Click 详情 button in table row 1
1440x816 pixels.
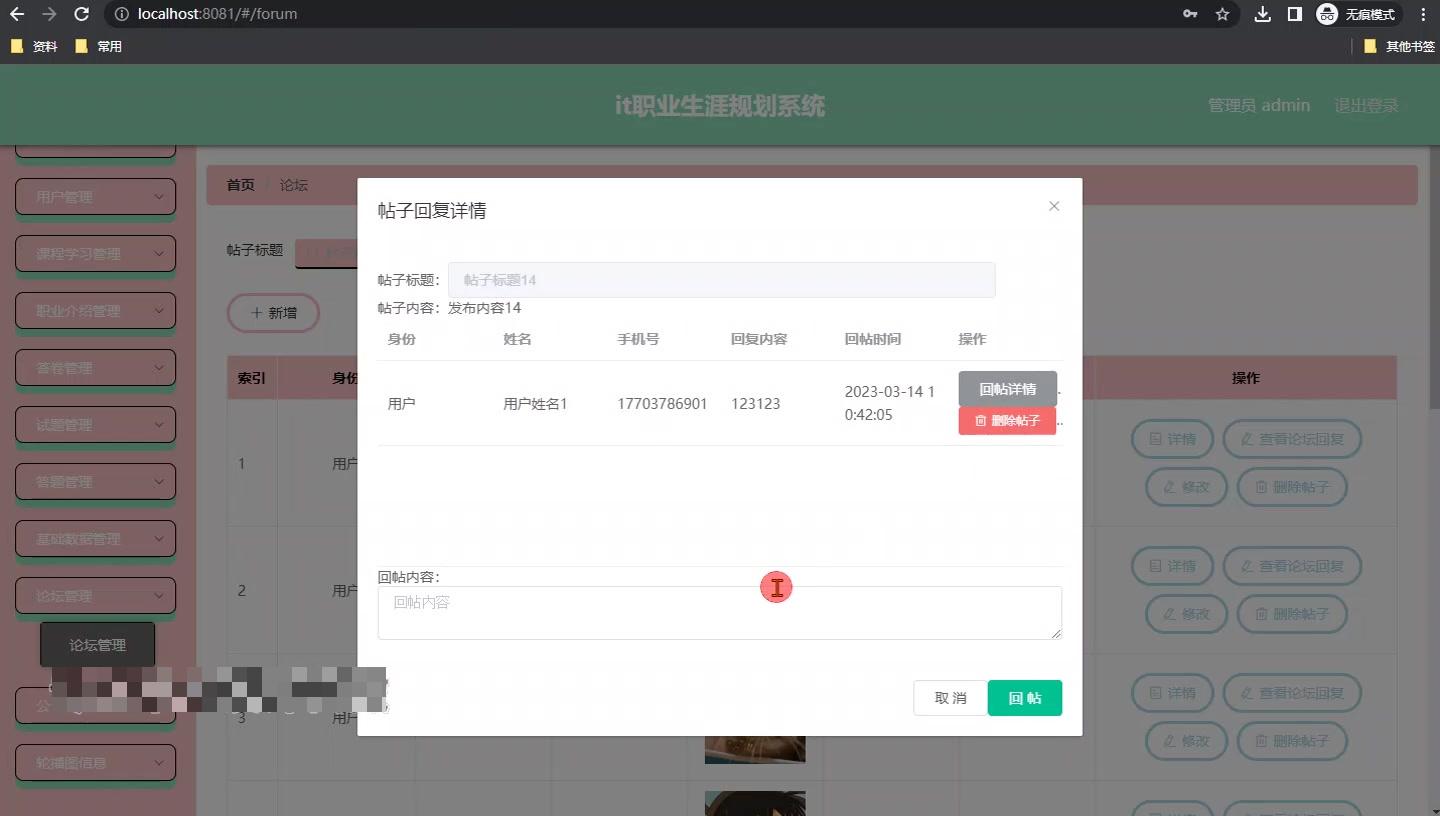point(1172,439)
